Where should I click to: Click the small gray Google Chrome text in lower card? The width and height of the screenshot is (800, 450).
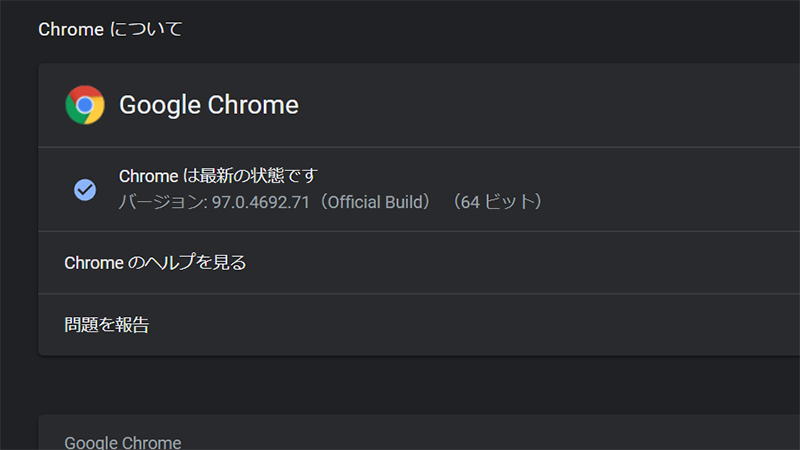point(122,443)
